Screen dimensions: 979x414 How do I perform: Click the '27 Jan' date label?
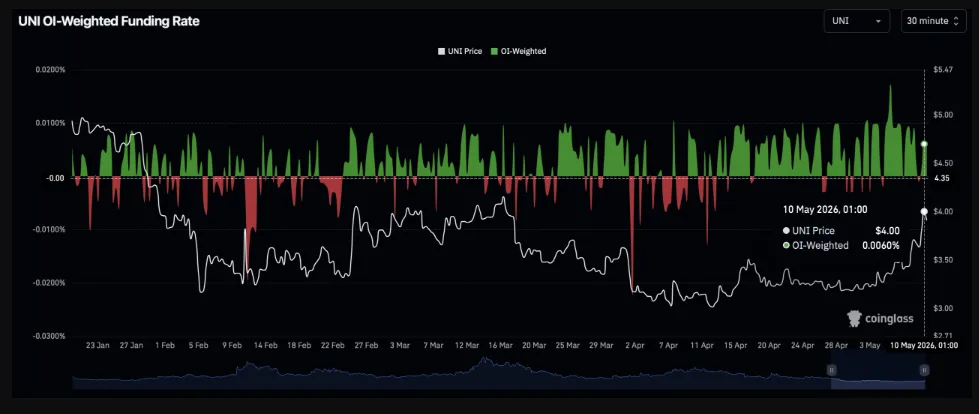(x=130, y=345)
